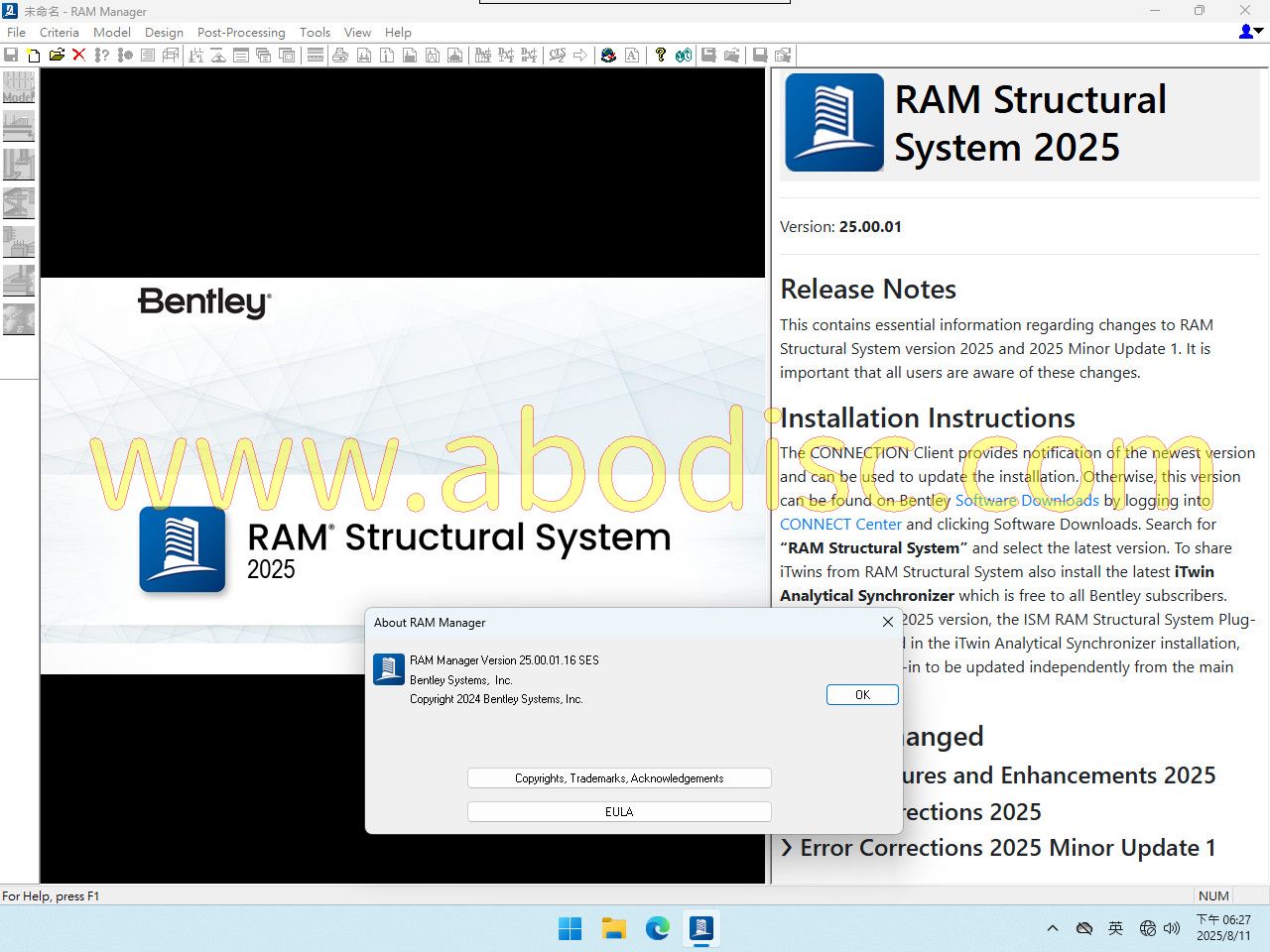Viewport: 1270px width, 952px height.
Task: Click the criteria question mark toolbar icon
Action: pyautogui.click(x=101, y=56)
